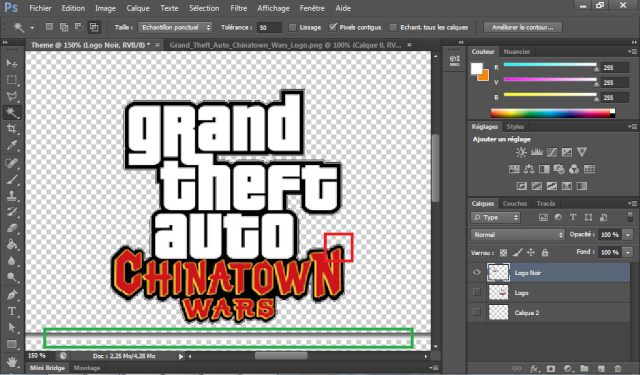
Task: Lock image pixels with brush lock
Action: tap(517, 253)
